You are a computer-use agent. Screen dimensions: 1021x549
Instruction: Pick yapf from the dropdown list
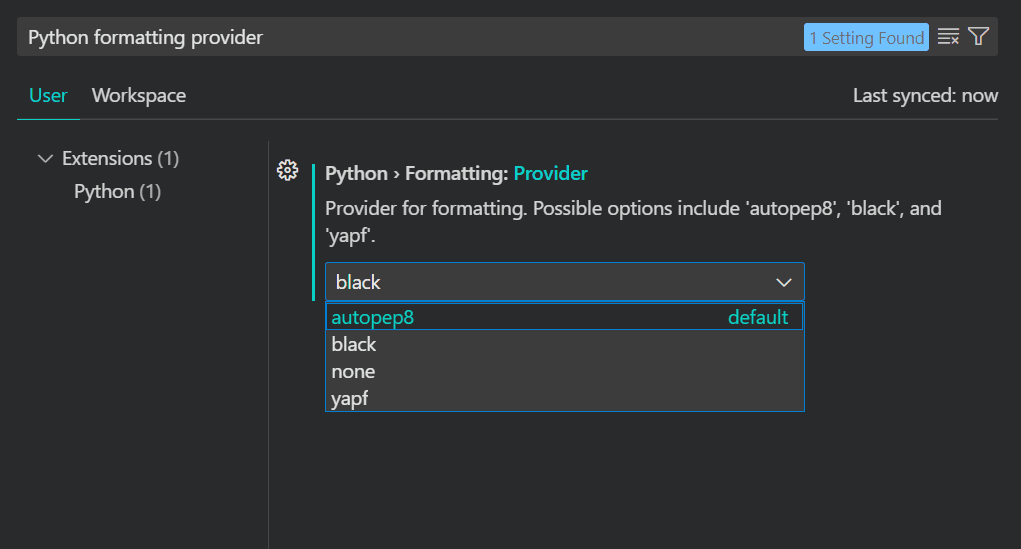(350, 399)
